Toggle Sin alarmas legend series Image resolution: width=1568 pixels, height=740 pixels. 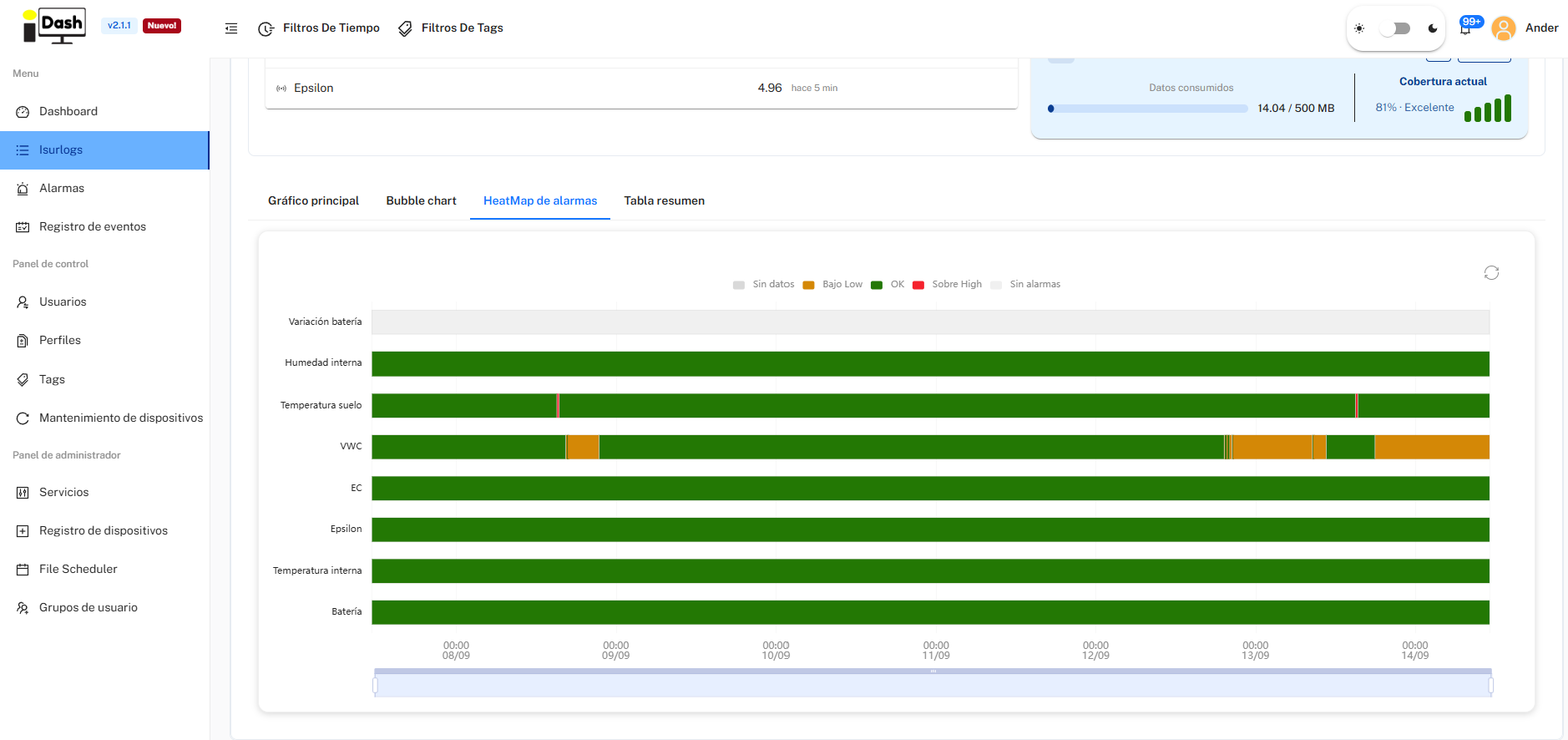click(x=1025, y=285)
